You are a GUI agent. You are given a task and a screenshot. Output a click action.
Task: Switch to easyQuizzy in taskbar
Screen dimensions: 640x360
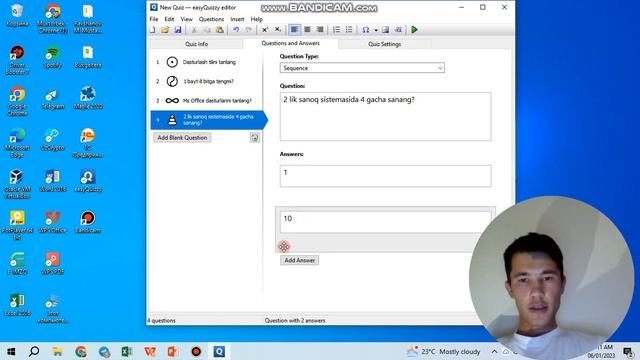click(219, 351)
